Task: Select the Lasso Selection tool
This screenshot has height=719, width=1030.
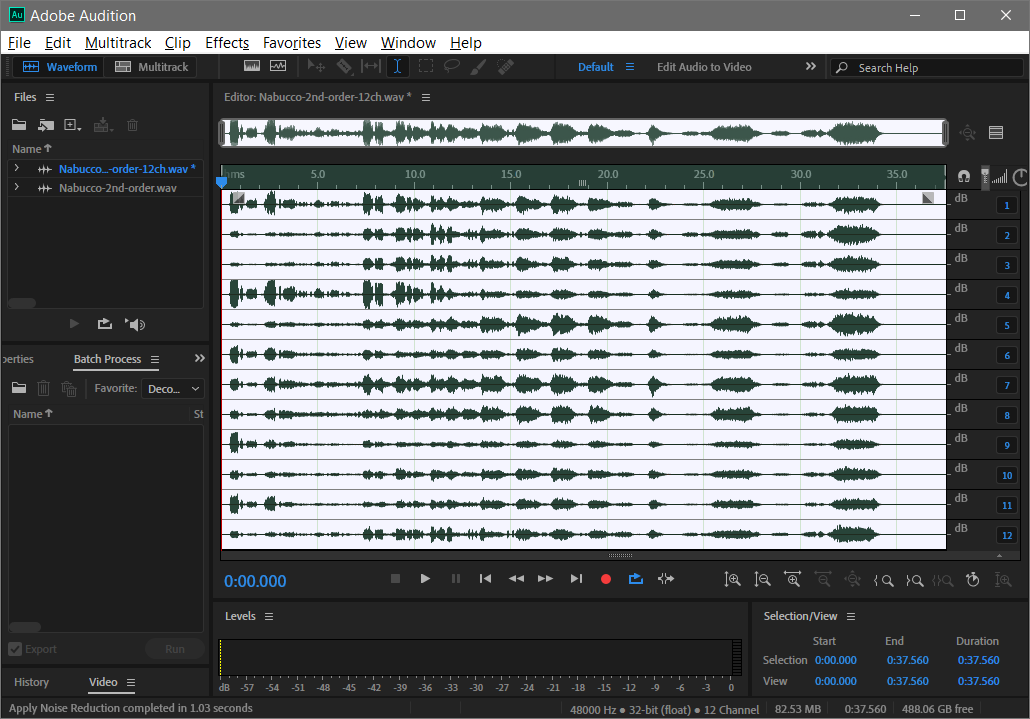Action: [x=452, y=66]
